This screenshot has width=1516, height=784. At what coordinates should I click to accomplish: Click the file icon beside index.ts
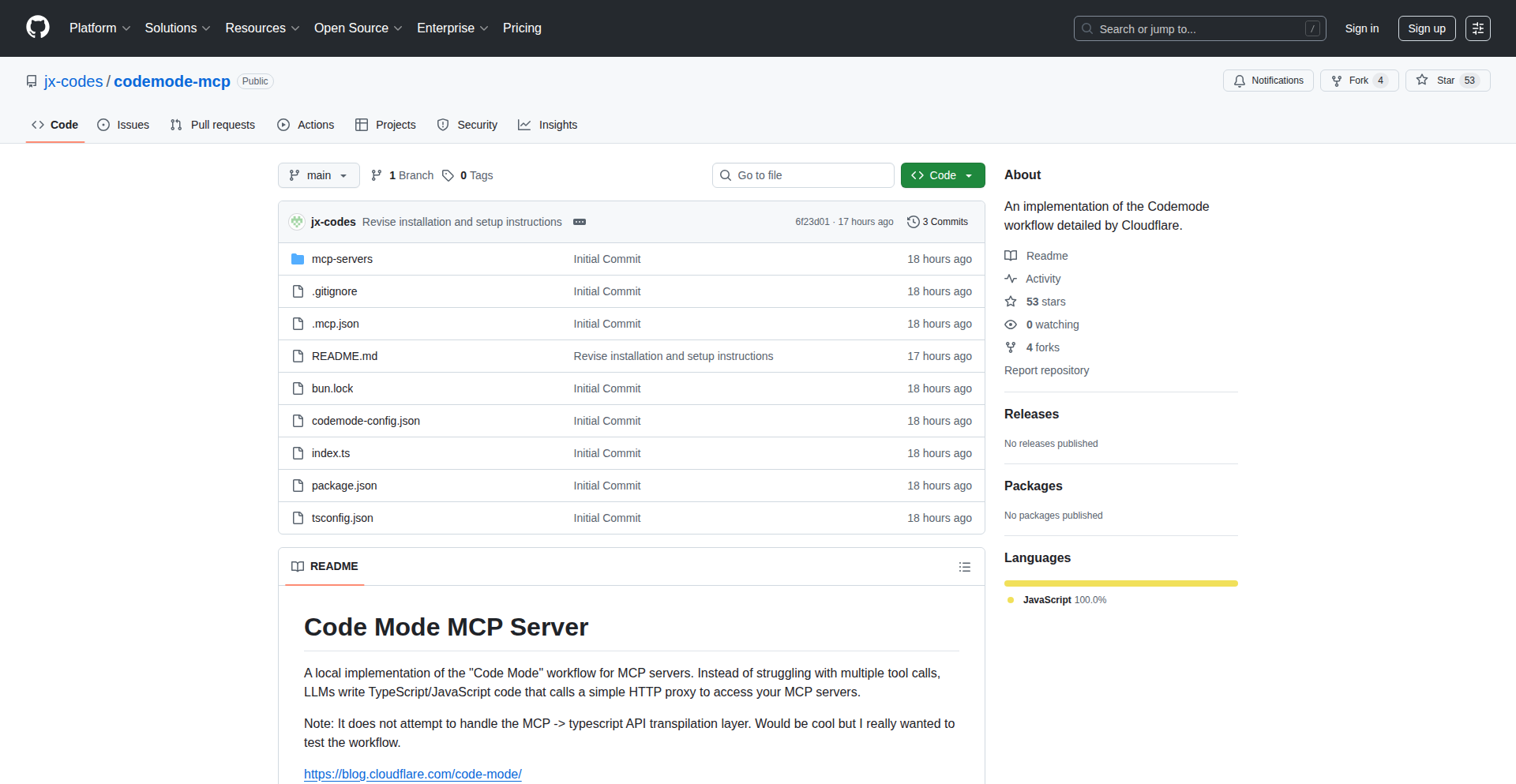pos(298,453)
